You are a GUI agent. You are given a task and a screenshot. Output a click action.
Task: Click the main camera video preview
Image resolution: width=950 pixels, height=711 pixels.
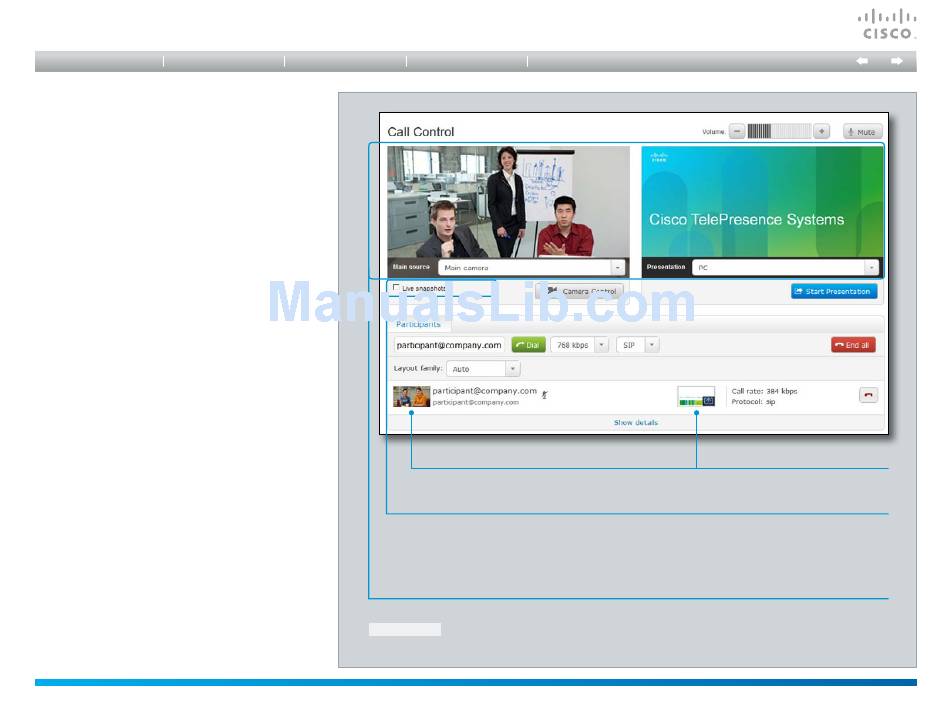[x=508, y=202]
